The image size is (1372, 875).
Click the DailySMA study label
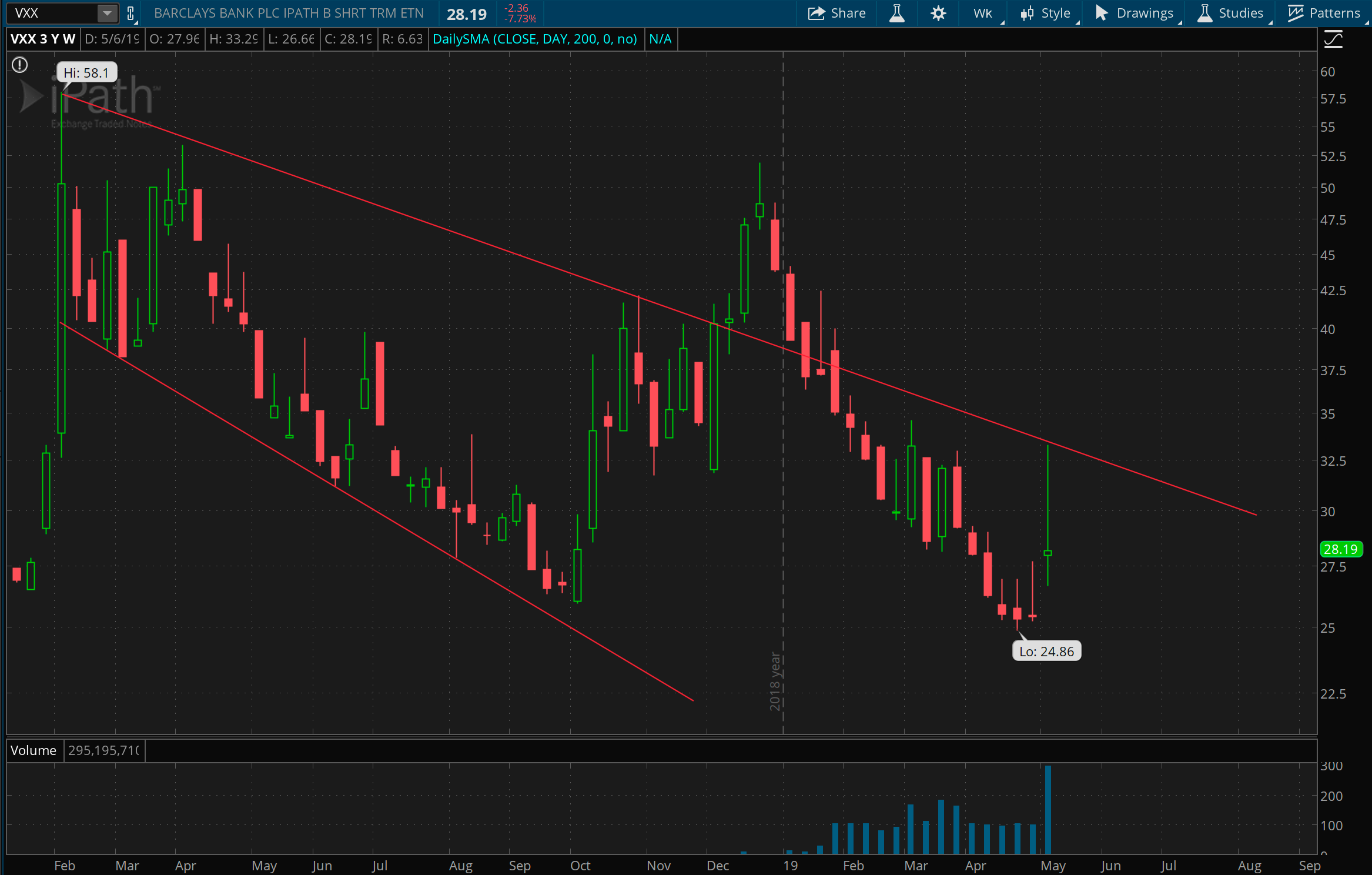(535, 39)
